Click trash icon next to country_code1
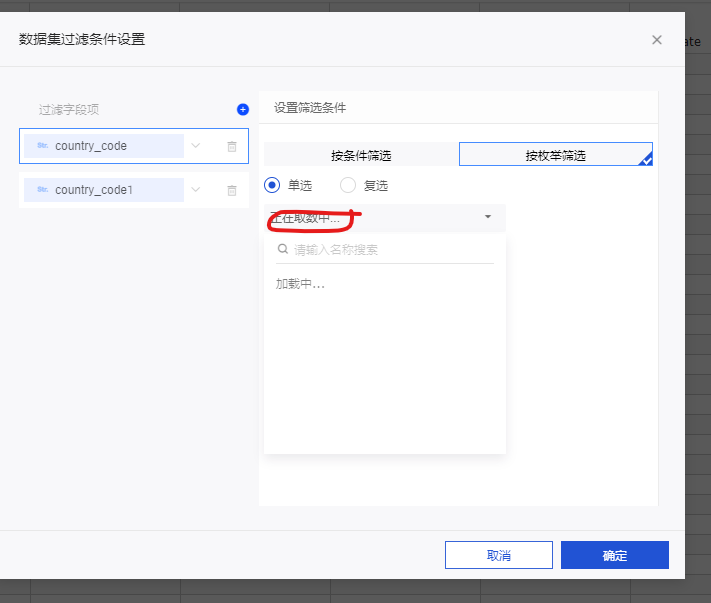Screen dimensions: 711x603 (x=232, y=190)
